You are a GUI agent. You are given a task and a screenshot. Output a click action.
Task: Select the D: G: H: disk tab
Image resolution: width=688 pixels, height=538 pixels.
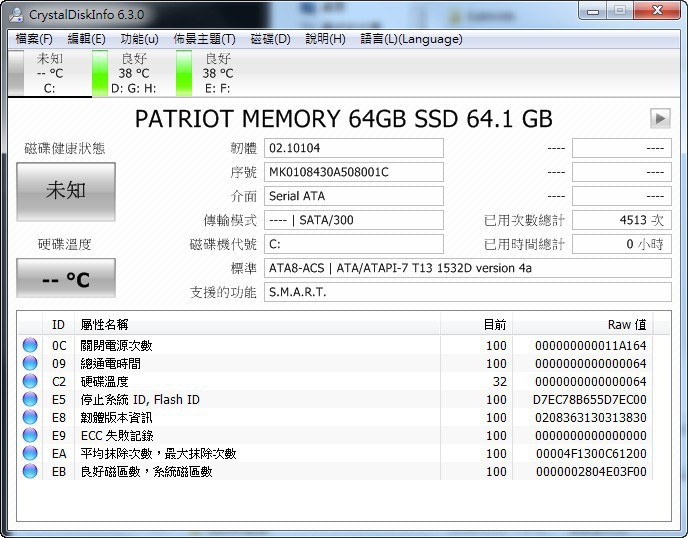point(133,73)
